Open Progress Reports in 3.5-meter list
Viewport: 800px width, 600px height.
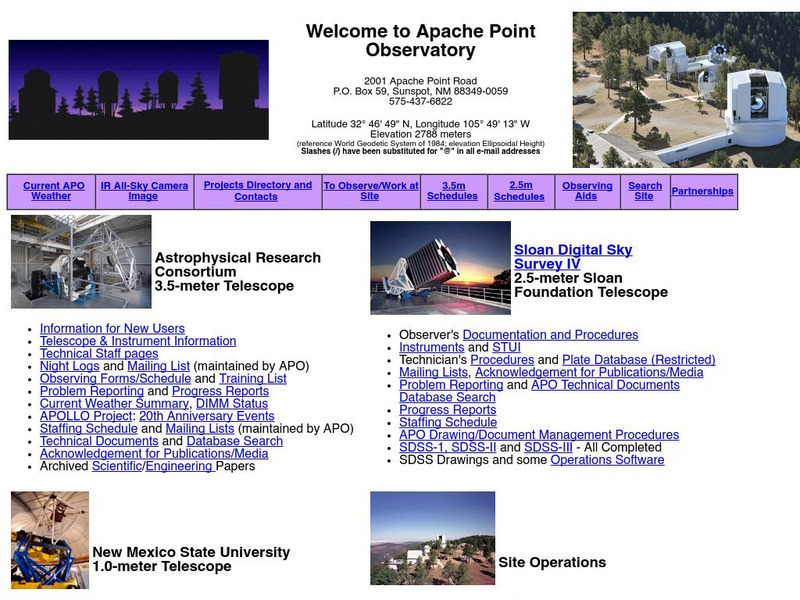(220, 391)
